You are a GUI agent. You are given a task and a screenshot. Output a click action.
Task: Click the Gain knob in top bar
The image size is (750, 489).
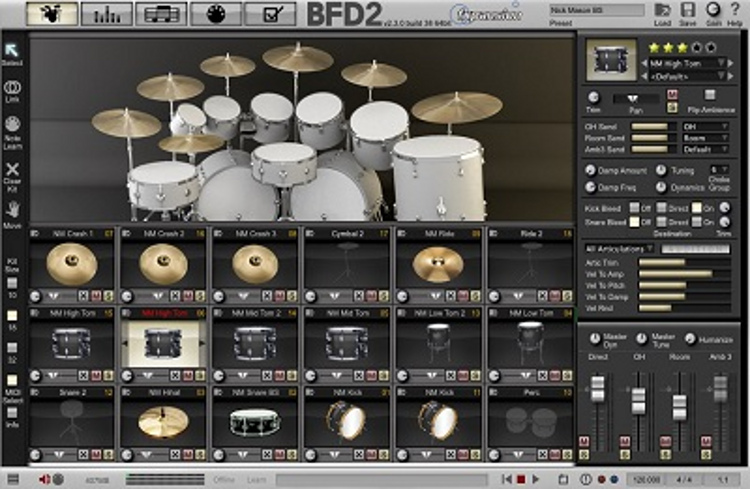[713, 10]
